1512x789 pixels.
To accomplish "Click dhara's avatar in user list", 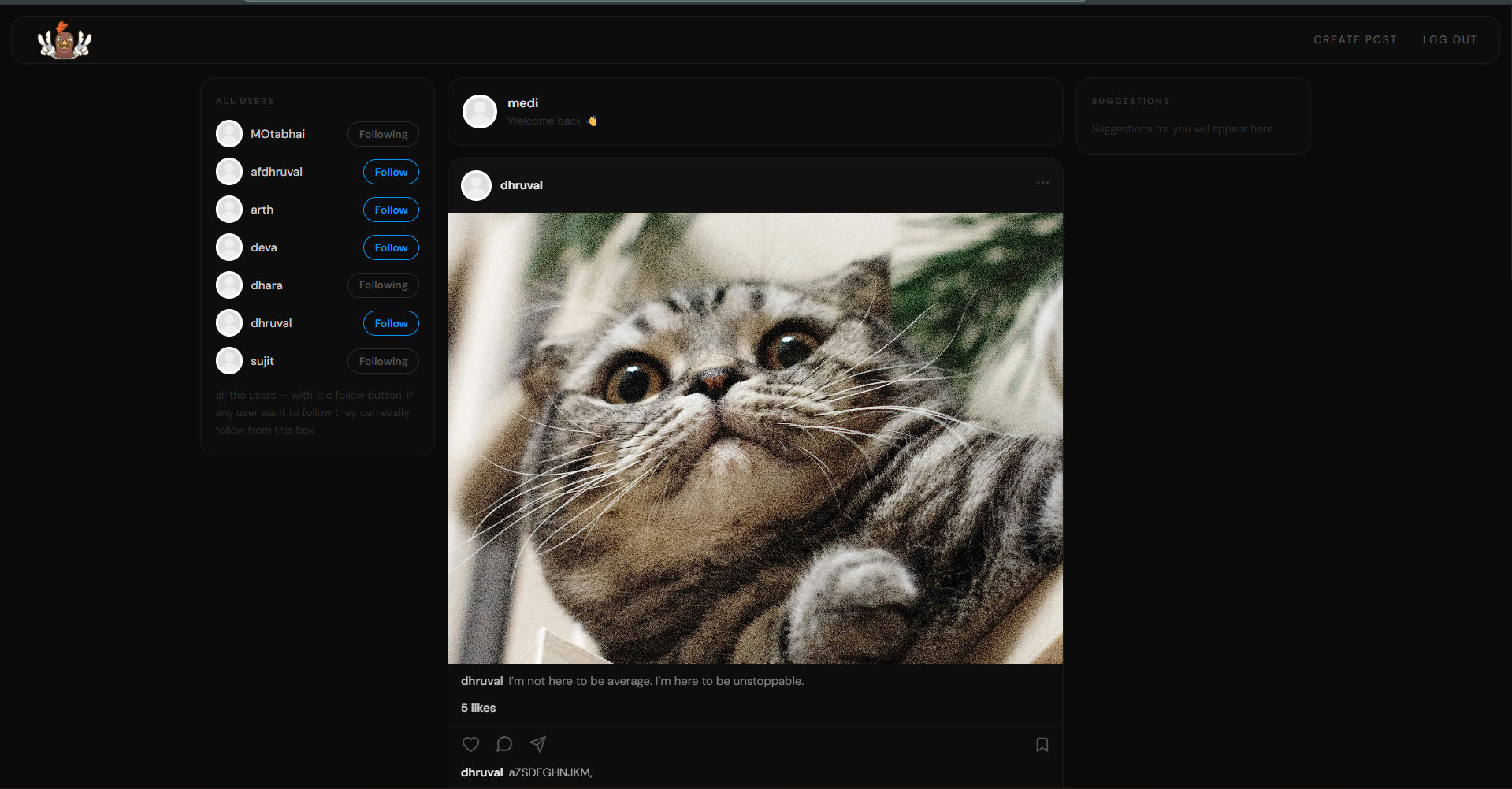I will tap(229, 285).
